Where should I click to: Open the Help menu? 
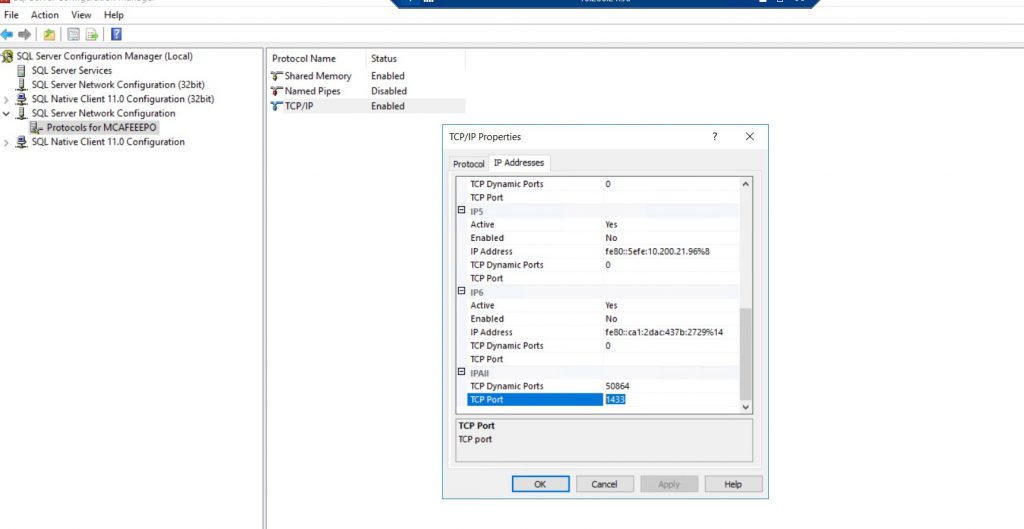[114, 14]
